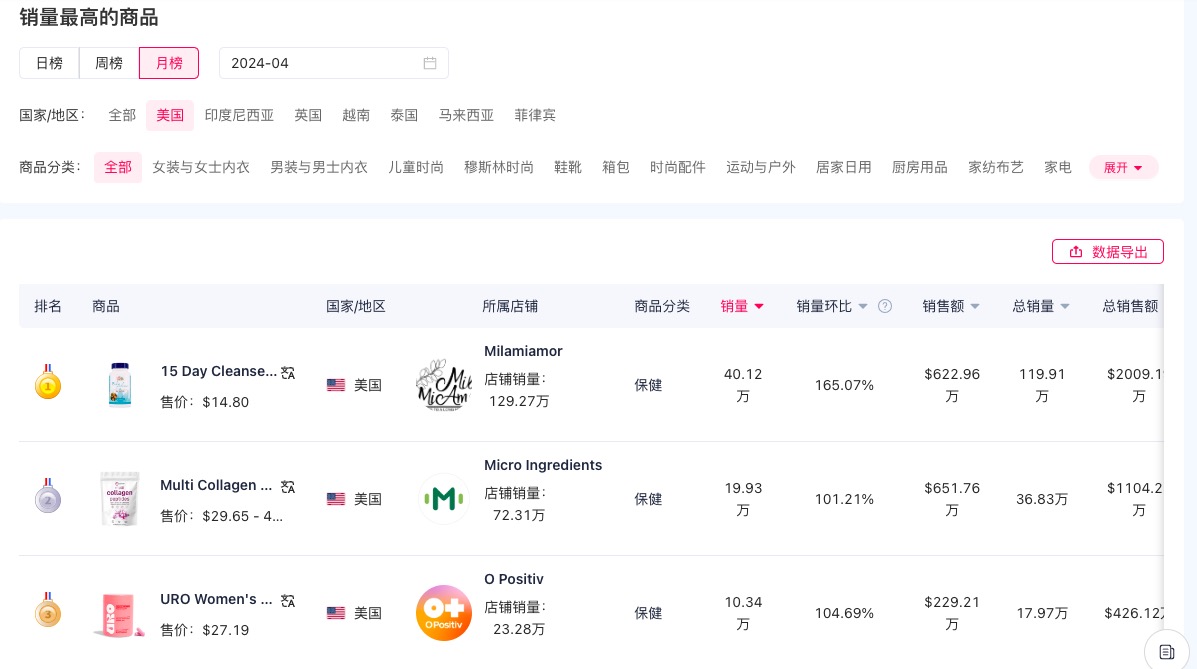
Task: Click the sales ratio help question icon
Action: [884, 306]
